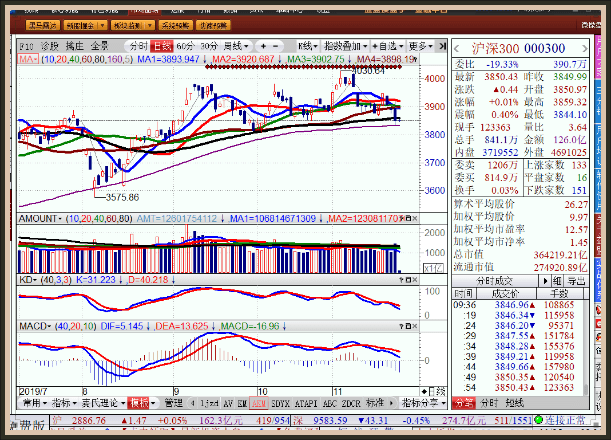Close the AMOUNT indicator pane
Image resolution: width=611 pixels, height=440 pixels.
coord(415,219)
